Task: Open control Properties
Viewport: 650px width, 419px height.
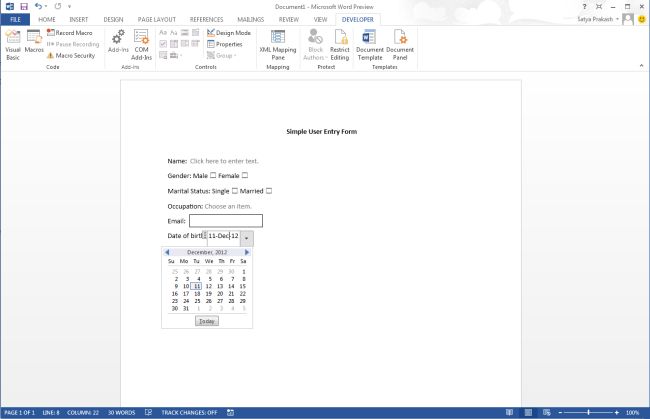Action: pyautogui.click(x=225, y=44)
